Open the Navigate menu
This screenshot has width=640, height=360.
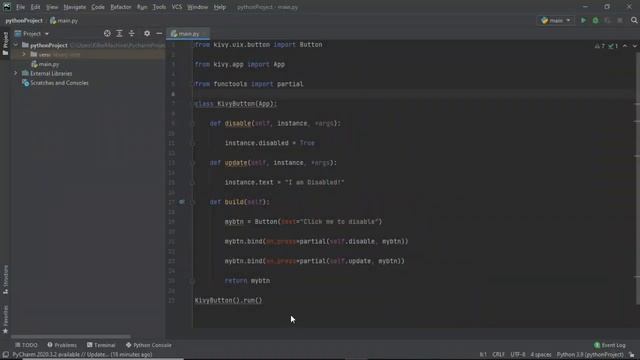(x=75, y=7)
